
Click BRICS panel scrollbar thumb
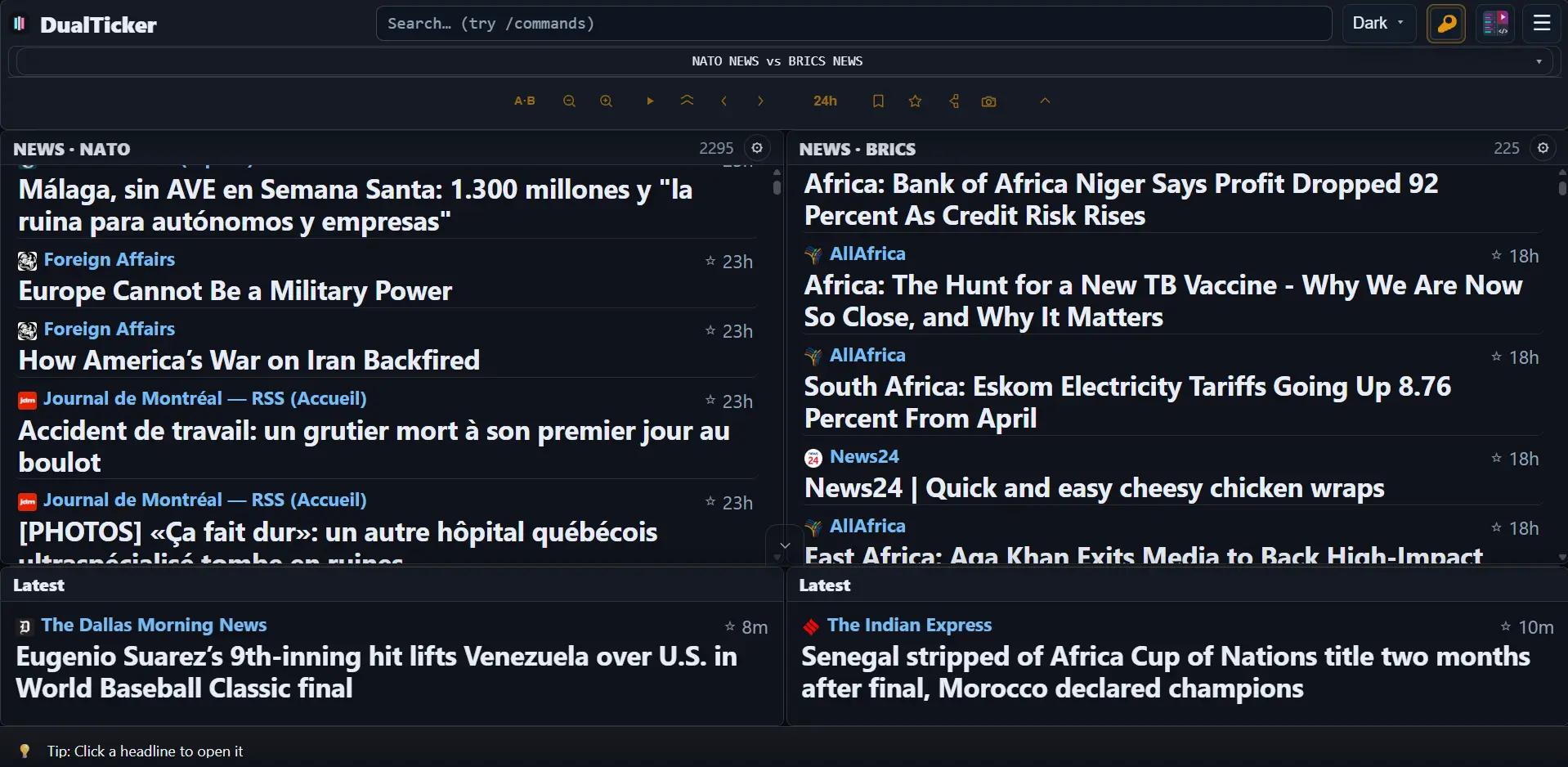1562,186
